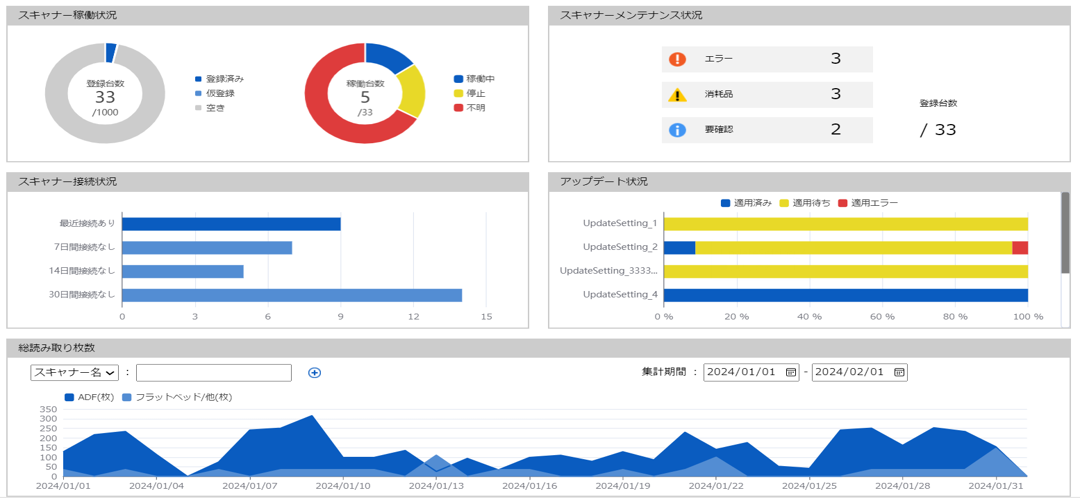The height and width of the screenshot is (498, 1080).
Task: Click the 7日間接続なし bar
Action: tap(207, 248)
